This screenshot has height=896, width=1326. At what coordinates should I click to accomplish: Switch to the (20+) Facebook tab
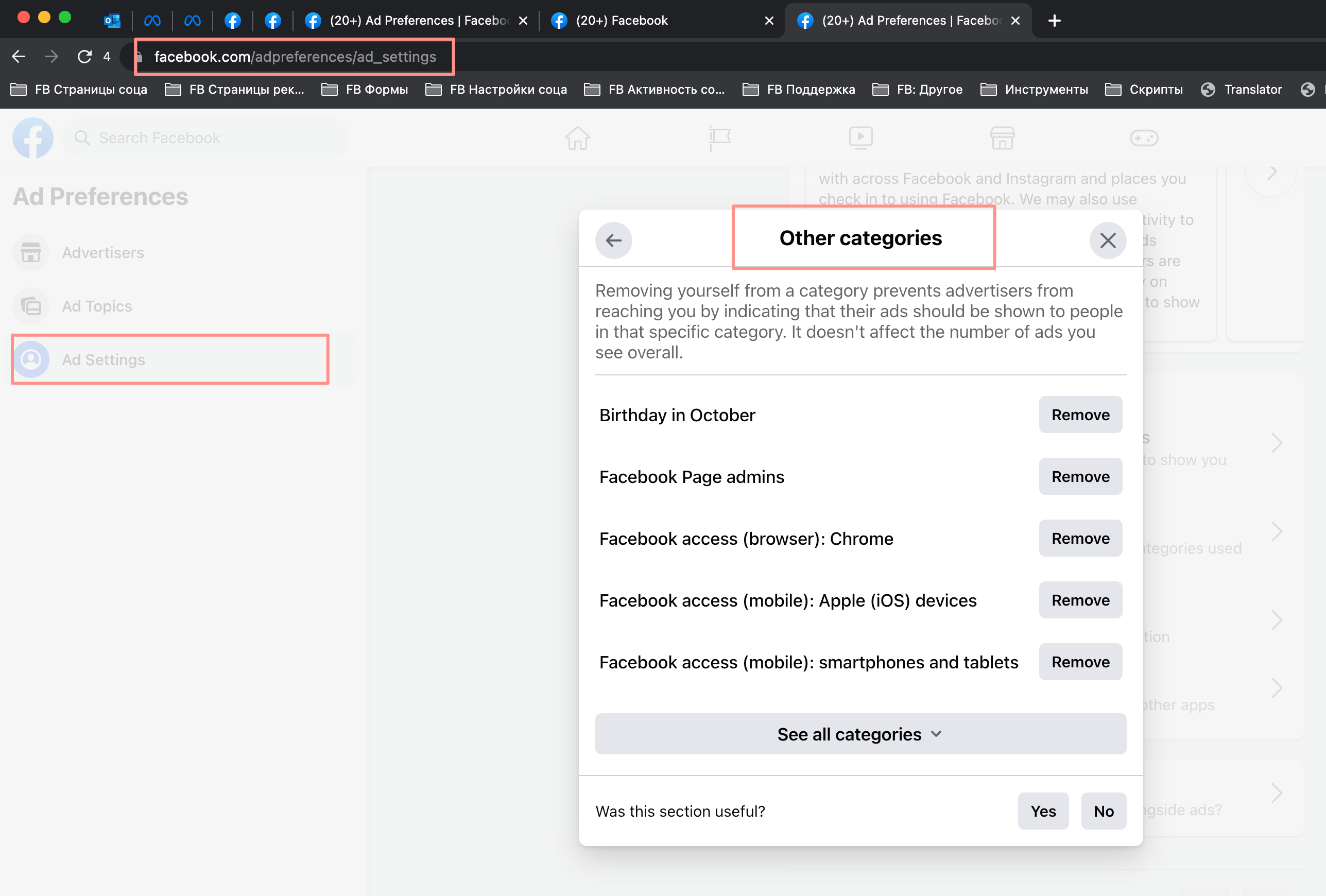pos(662,21)
